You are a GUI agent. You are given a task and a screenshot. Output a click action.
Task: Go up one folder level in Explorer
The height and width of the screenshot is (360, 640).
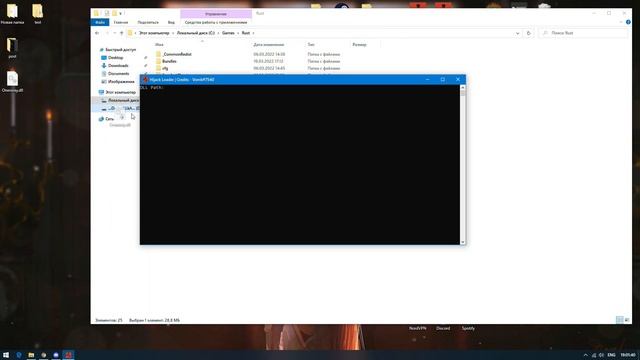(121, 33)
